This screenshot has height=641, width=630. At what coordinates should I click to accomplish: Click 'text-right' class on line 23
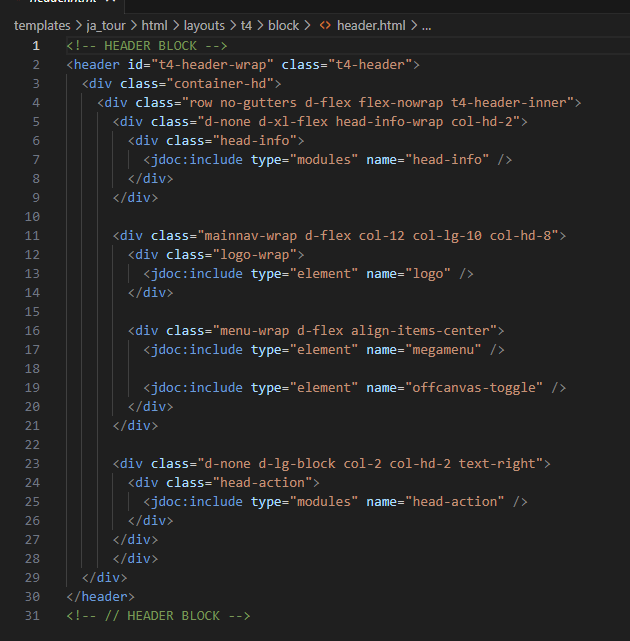coord(497,464)
